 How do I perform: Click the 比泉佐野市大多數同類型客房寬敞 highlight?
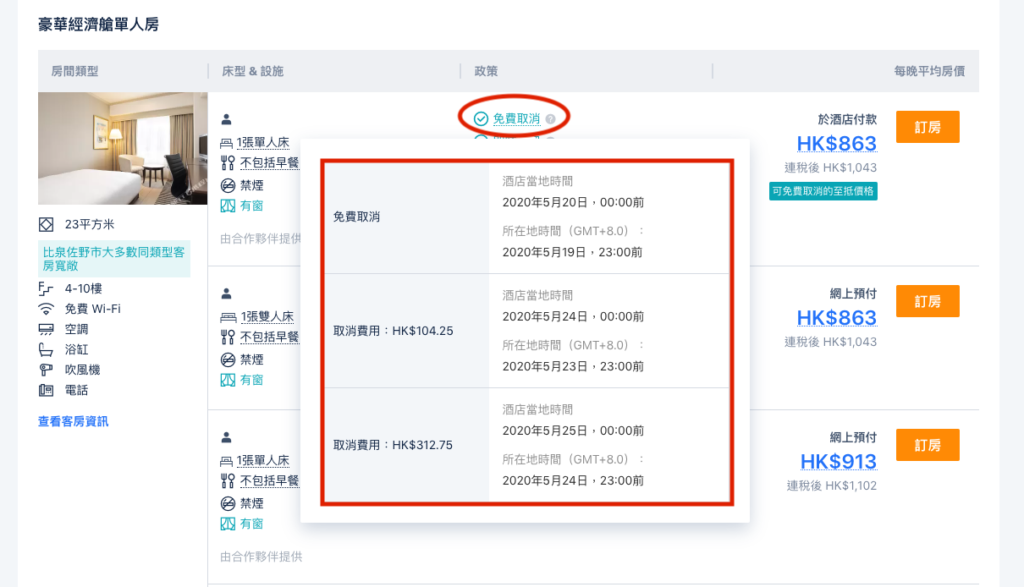[x=114, y=259]
